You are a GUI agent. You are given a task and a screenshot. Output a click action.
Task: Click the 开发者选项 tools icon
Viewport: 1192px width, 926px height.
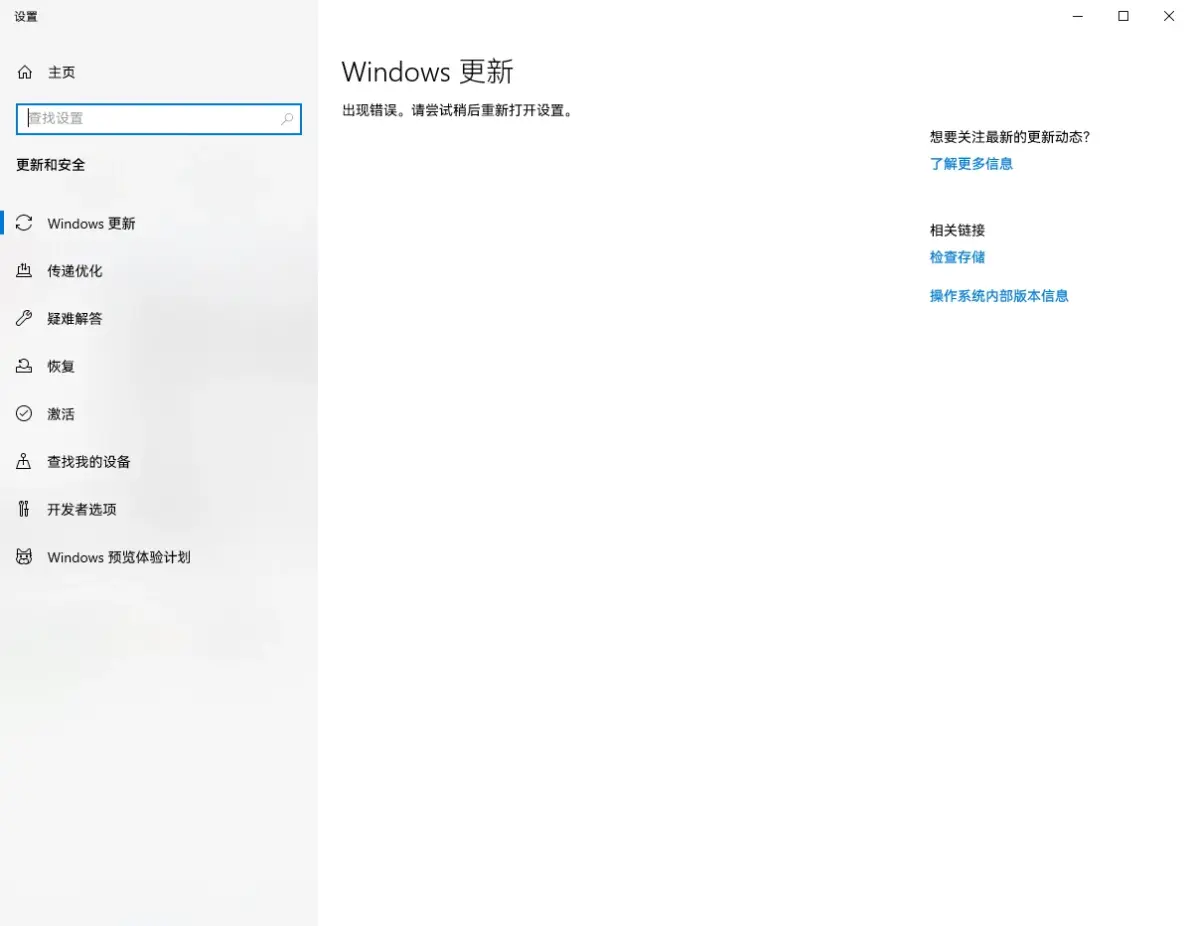25,509
